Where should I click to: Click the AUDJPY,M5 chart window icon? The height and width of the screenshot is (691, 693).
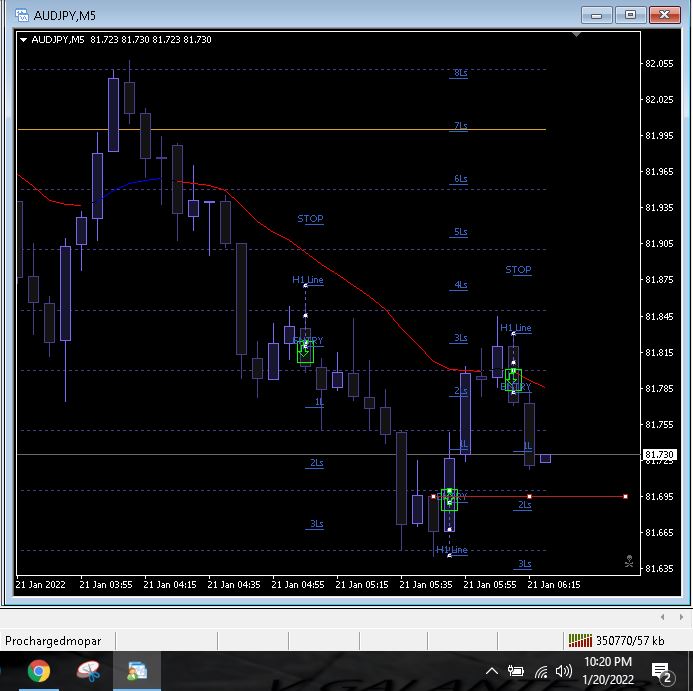coord(22,15)
